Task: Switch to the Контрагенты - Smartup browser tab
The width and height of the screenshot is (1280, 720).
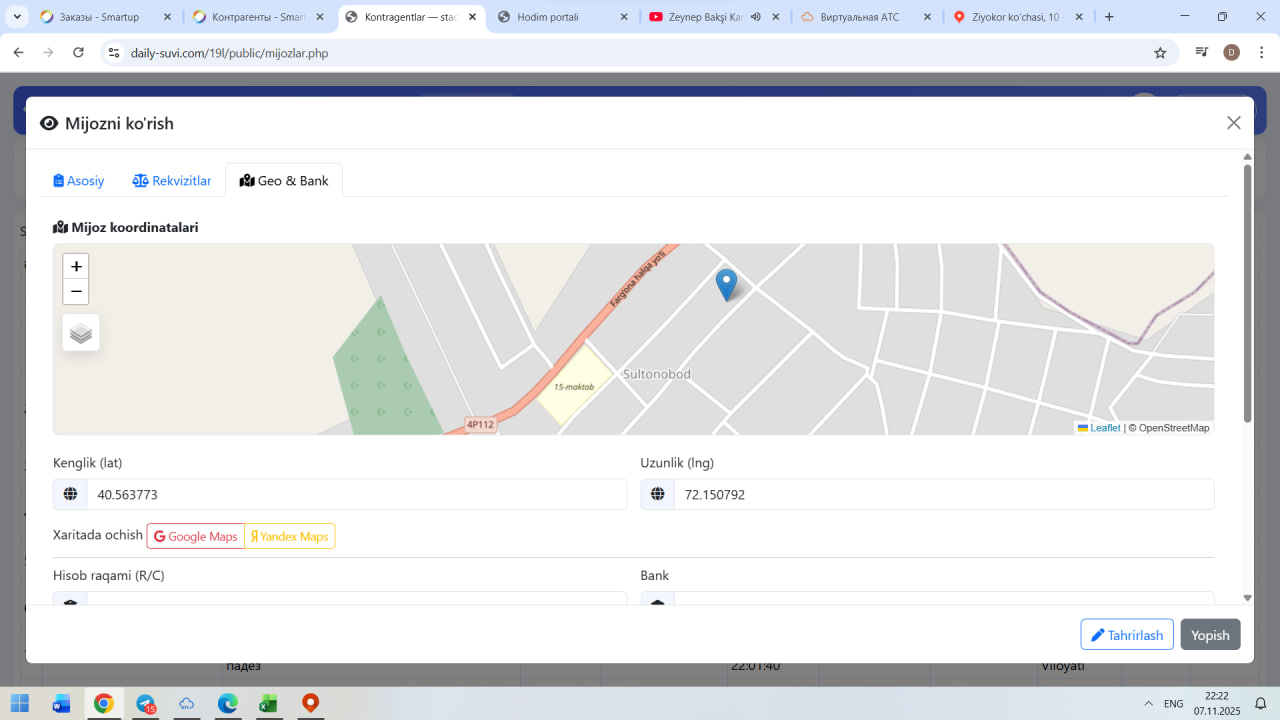Action: point(258,17)
